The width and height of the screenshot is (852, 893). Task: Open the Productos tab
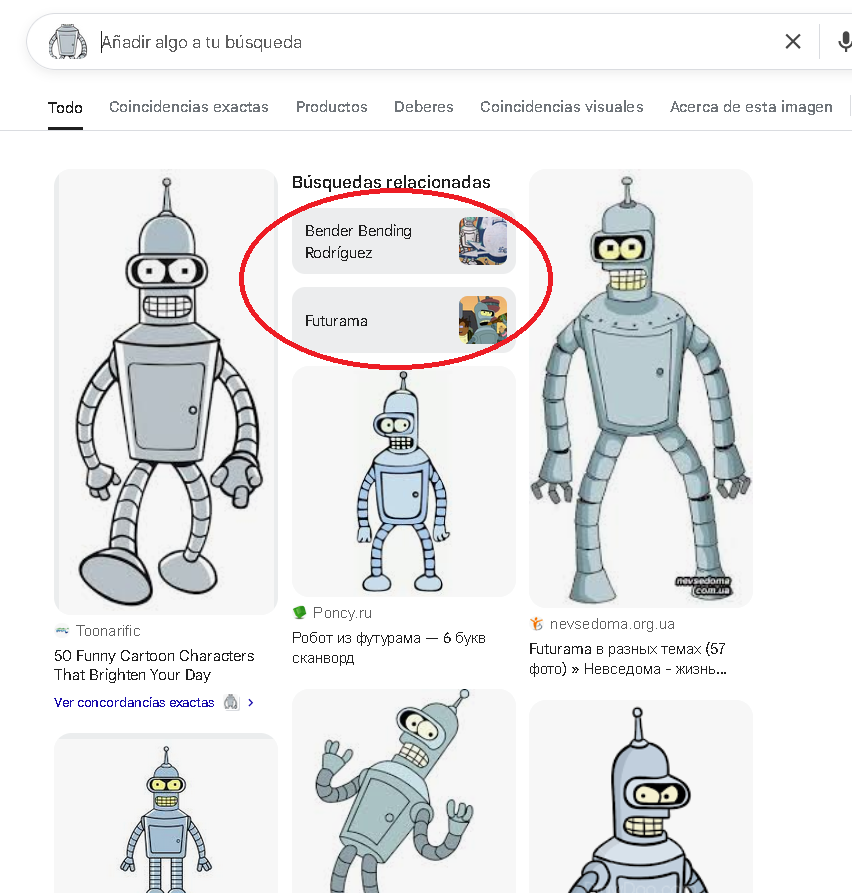click(331, 106)
